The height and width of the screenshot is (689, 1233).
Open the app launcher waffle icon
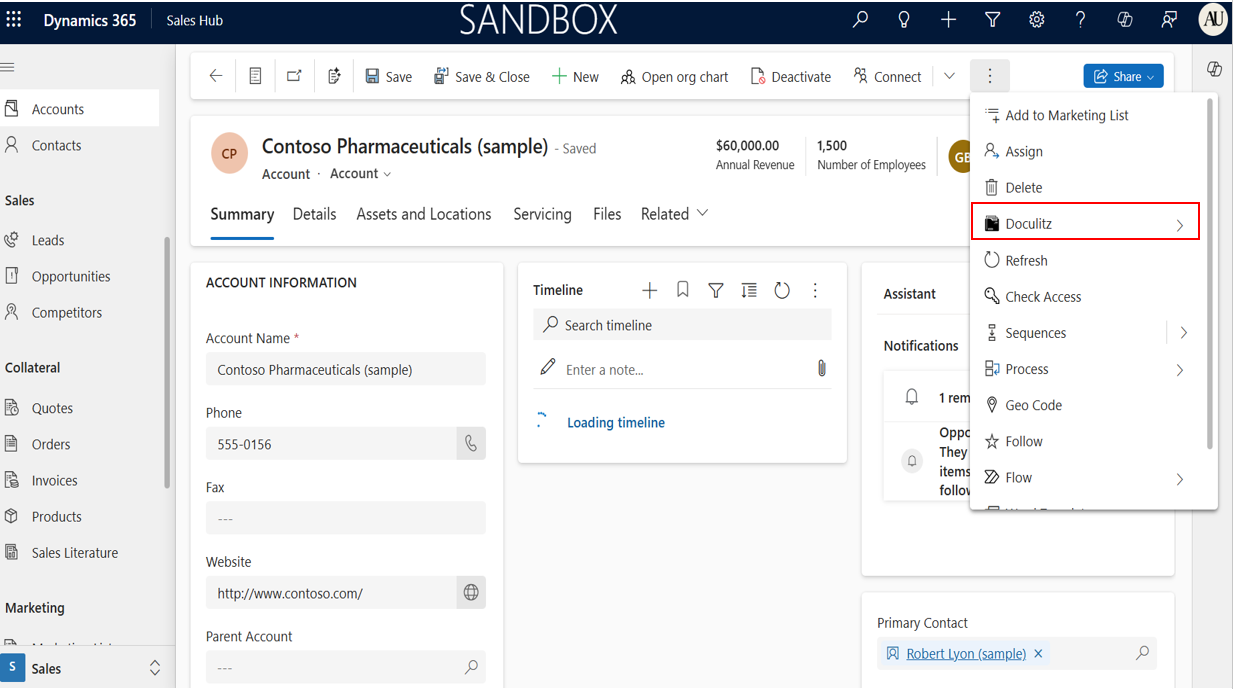(14, 20)
